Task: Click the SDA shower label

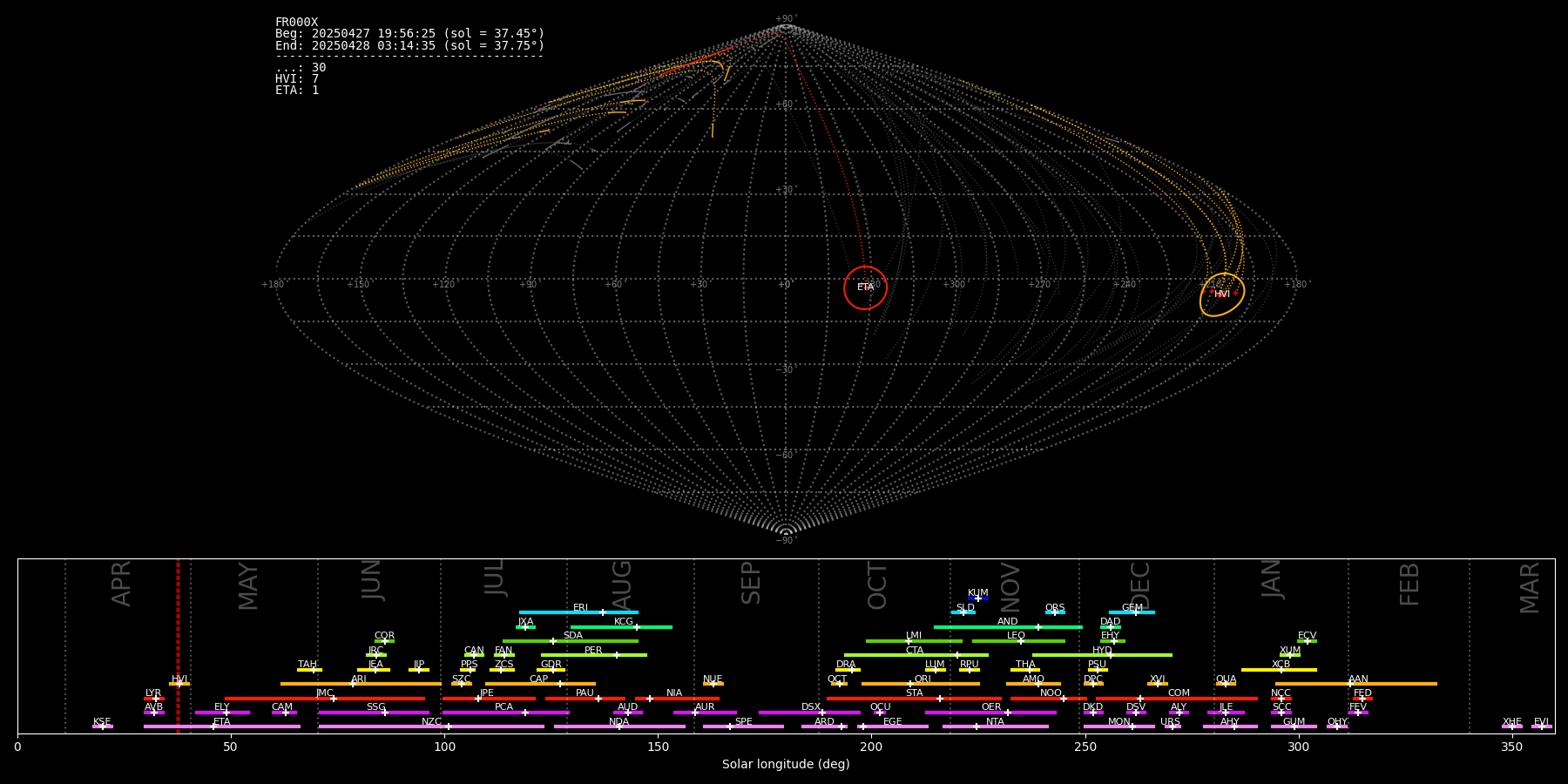Action: [573, 636]
